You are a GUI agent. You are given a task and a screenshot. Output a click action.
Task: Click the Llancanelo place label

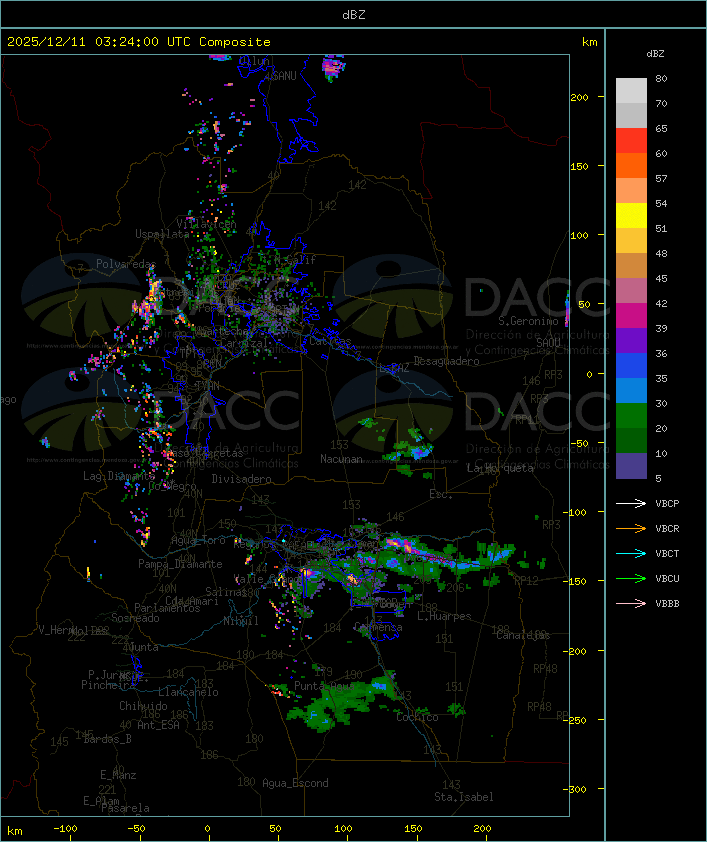tap(188, 692)
